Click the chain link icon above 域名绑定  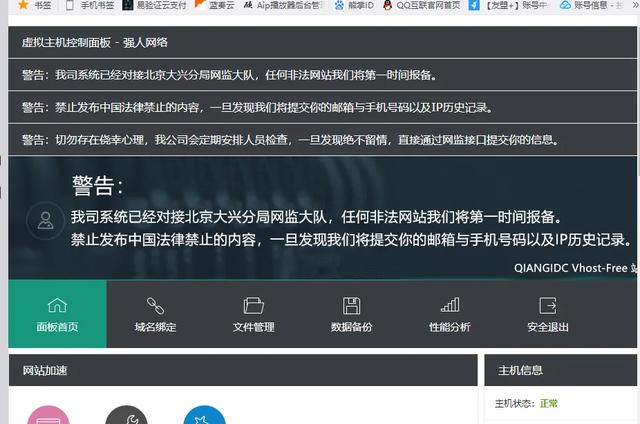coord(156,305)
